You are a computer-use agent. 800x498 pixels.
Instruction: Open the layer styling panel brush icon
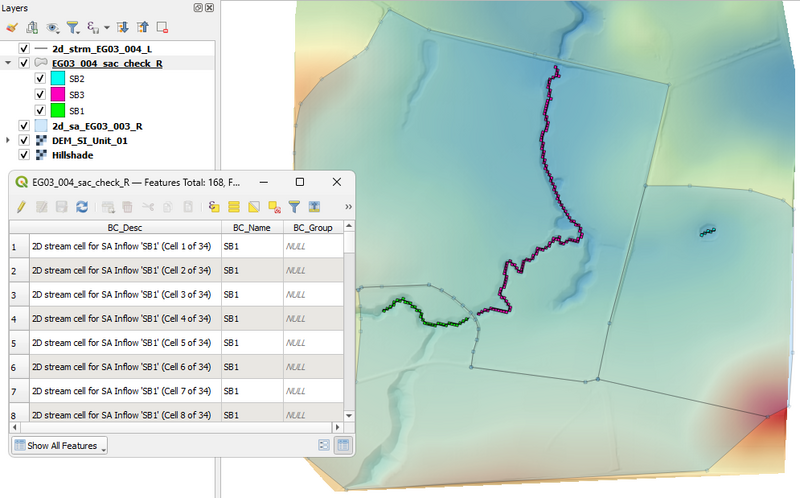pyautogui.click(x=13, y=28)
